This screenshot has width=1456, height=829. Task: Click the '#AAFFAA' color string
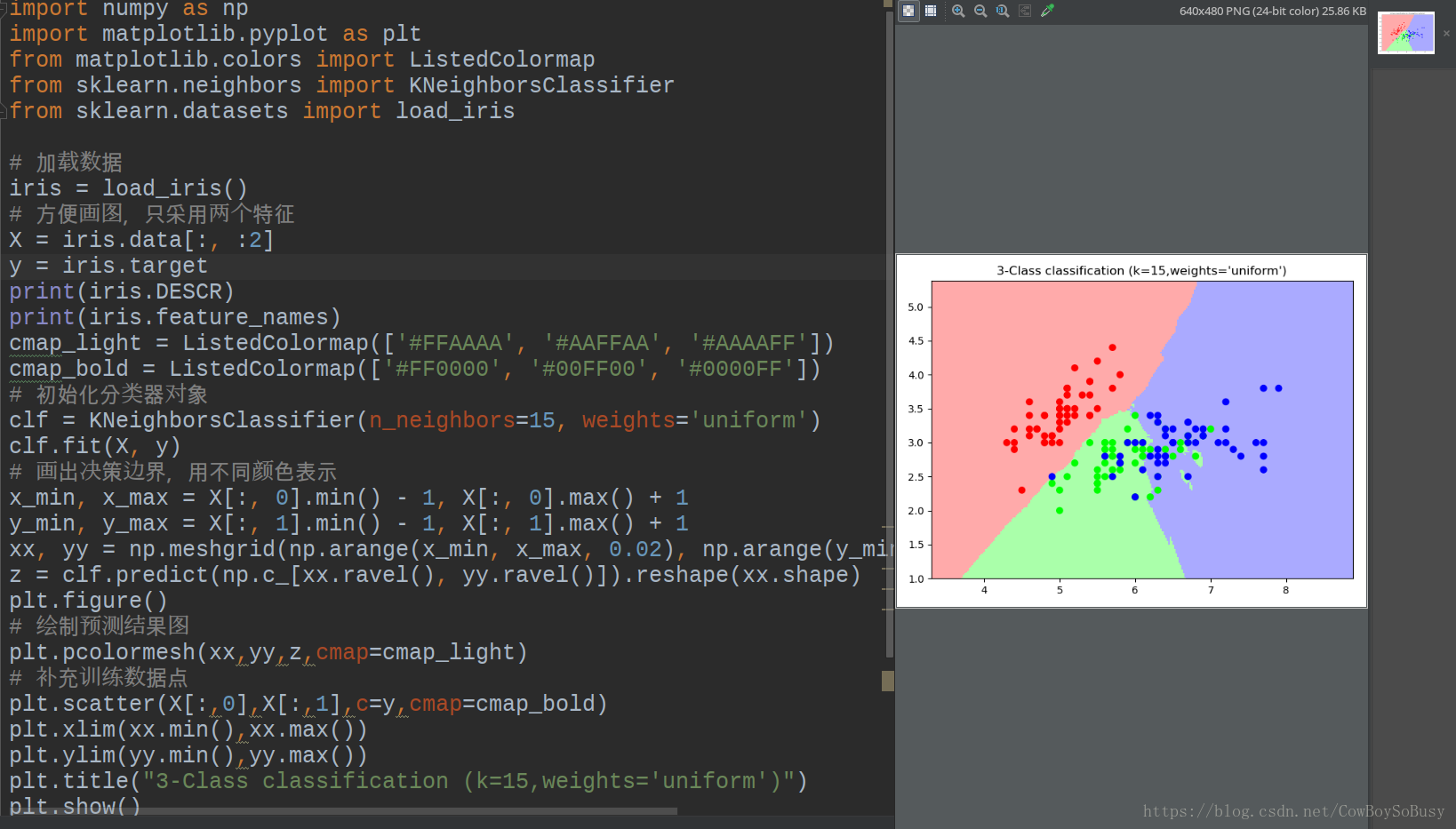(602, 343)
